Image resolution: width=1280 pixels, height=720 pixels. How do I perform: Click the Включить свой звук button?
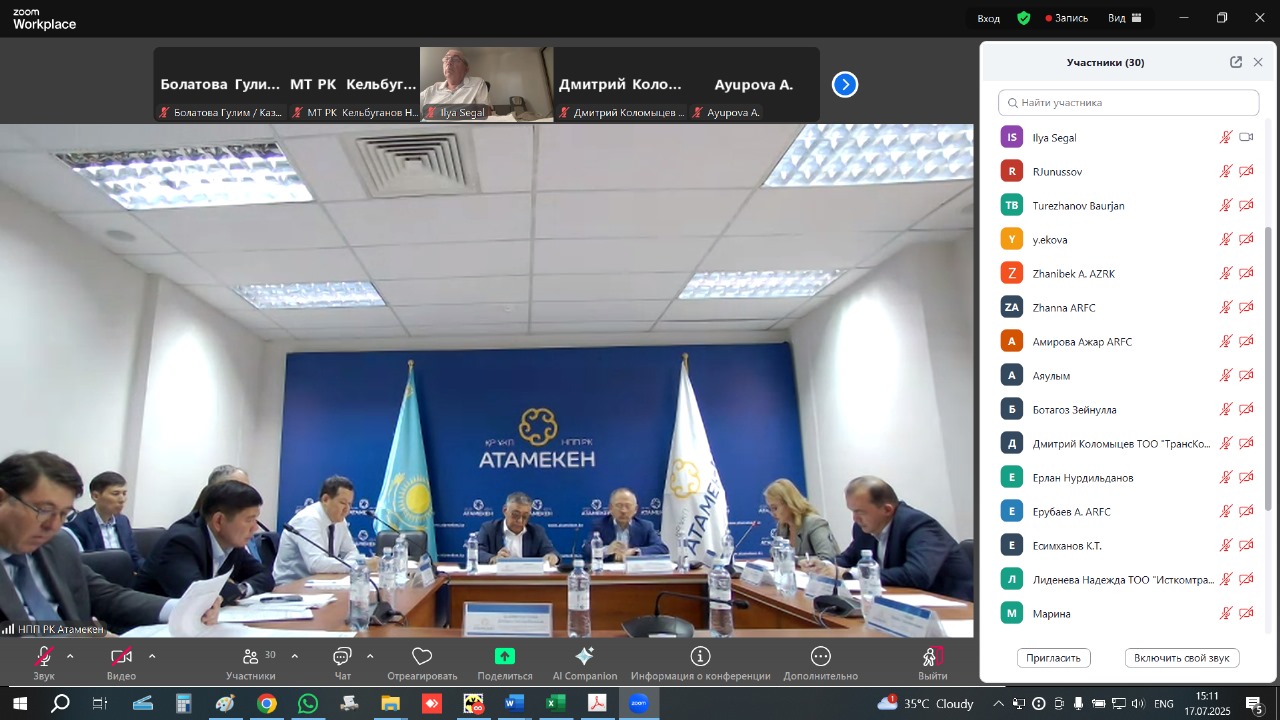[1182, 658]
